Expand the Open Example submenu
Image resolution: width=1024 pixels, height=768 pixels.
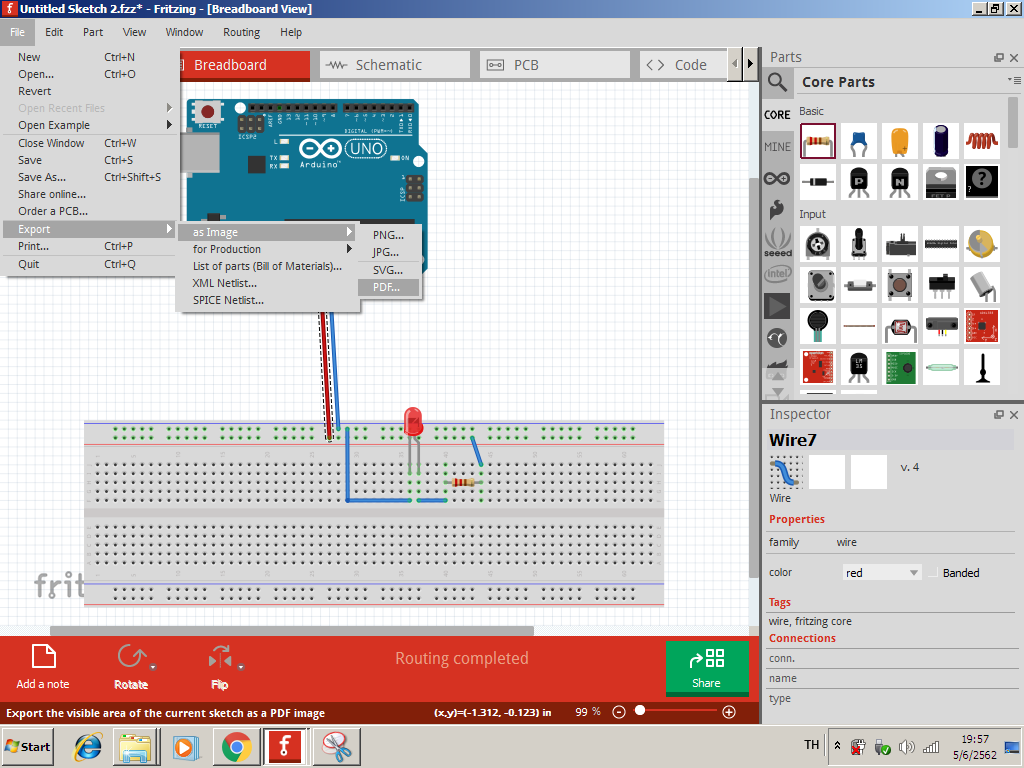pos(89,125)
